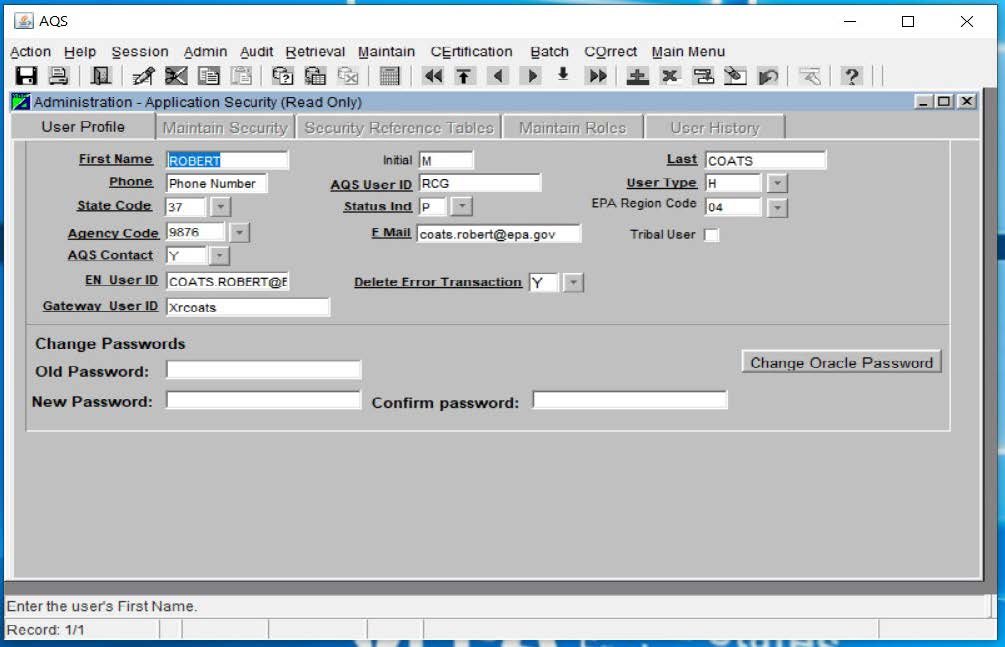Click the Cut scissors toolbar icon
Screen dimensions: 1005x647
tap(176, 76)
